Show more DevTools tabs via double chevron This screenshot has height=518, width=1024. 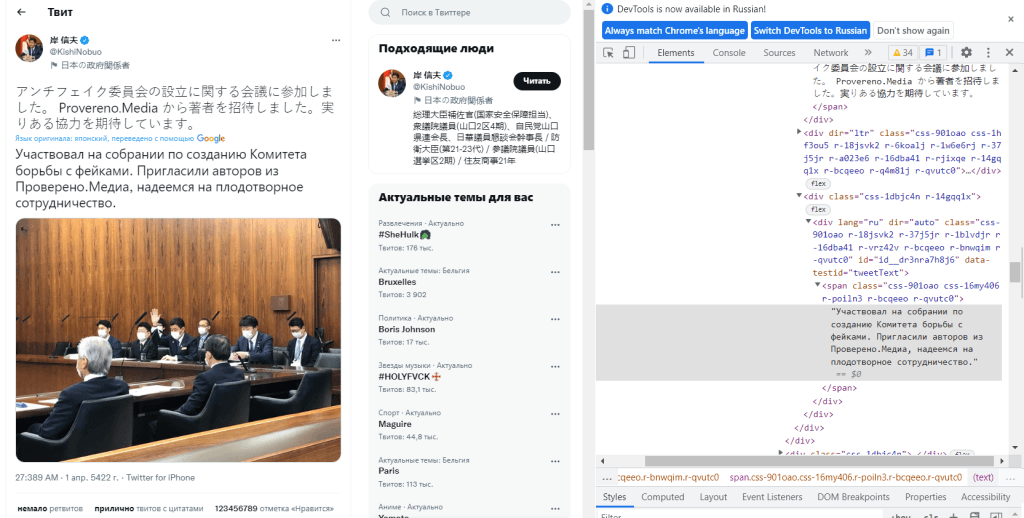[868, 53]
